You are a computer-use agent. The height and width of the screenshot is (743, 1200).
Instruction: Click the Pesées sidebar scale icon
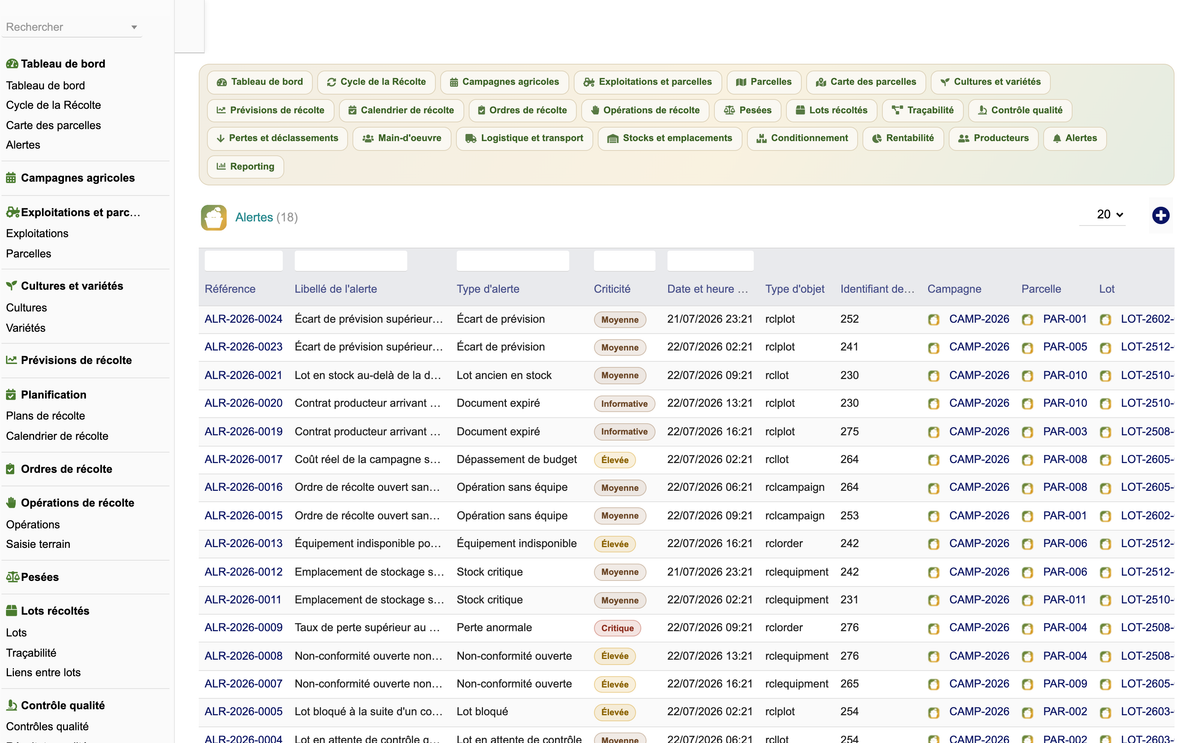tap(13, 577)
